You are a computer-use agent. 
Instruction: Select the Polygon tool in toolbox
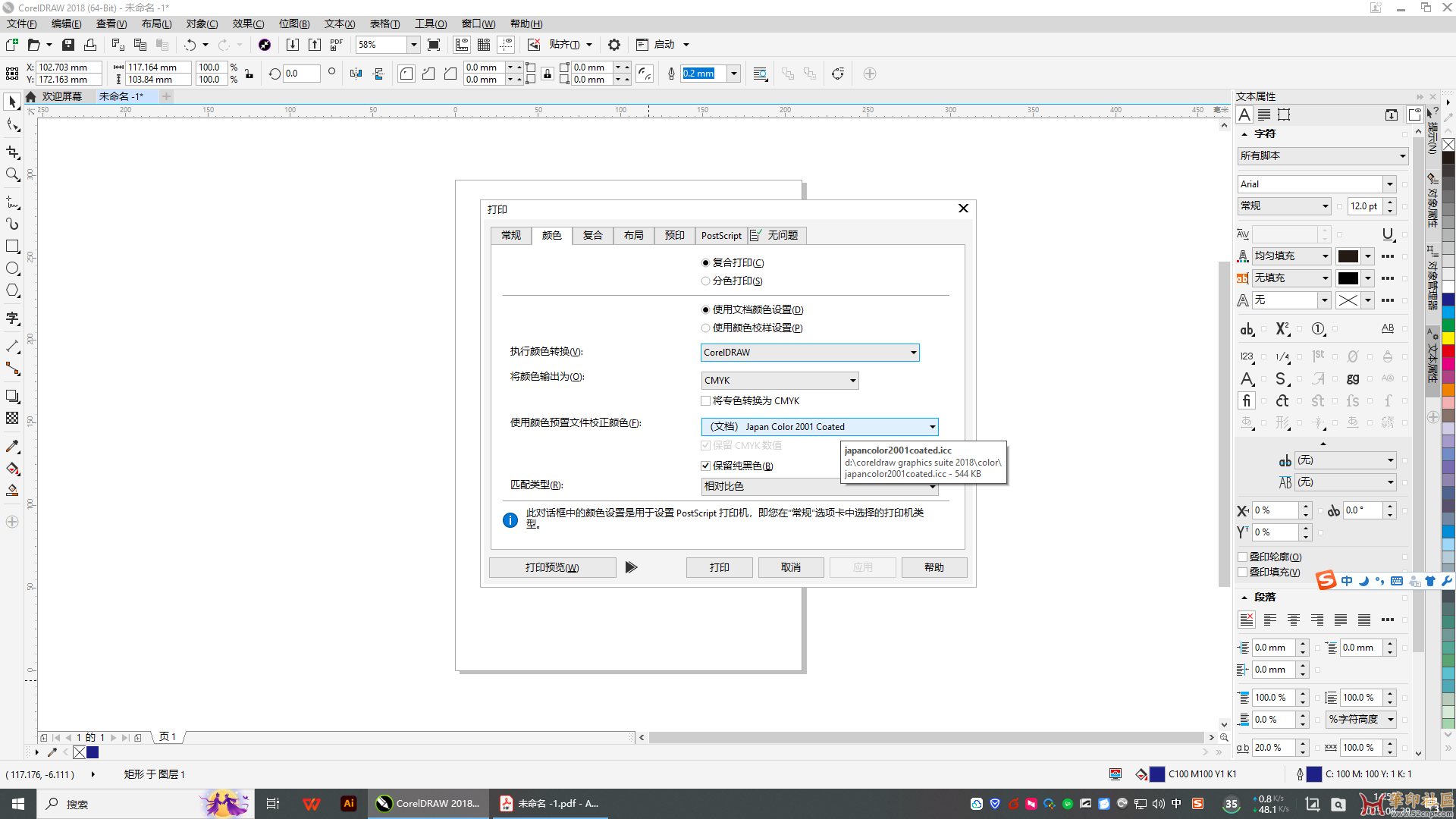12,290
